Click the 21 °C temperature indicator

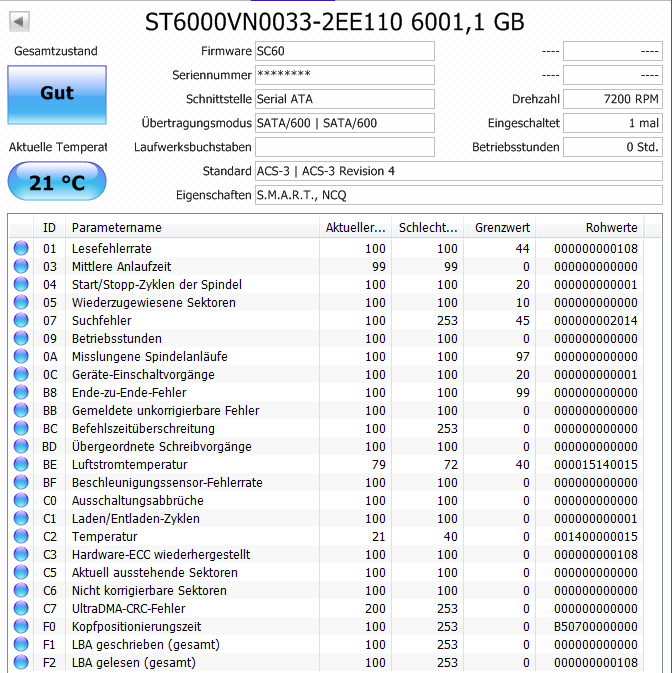pyautogui.click(x=57, y=182)
